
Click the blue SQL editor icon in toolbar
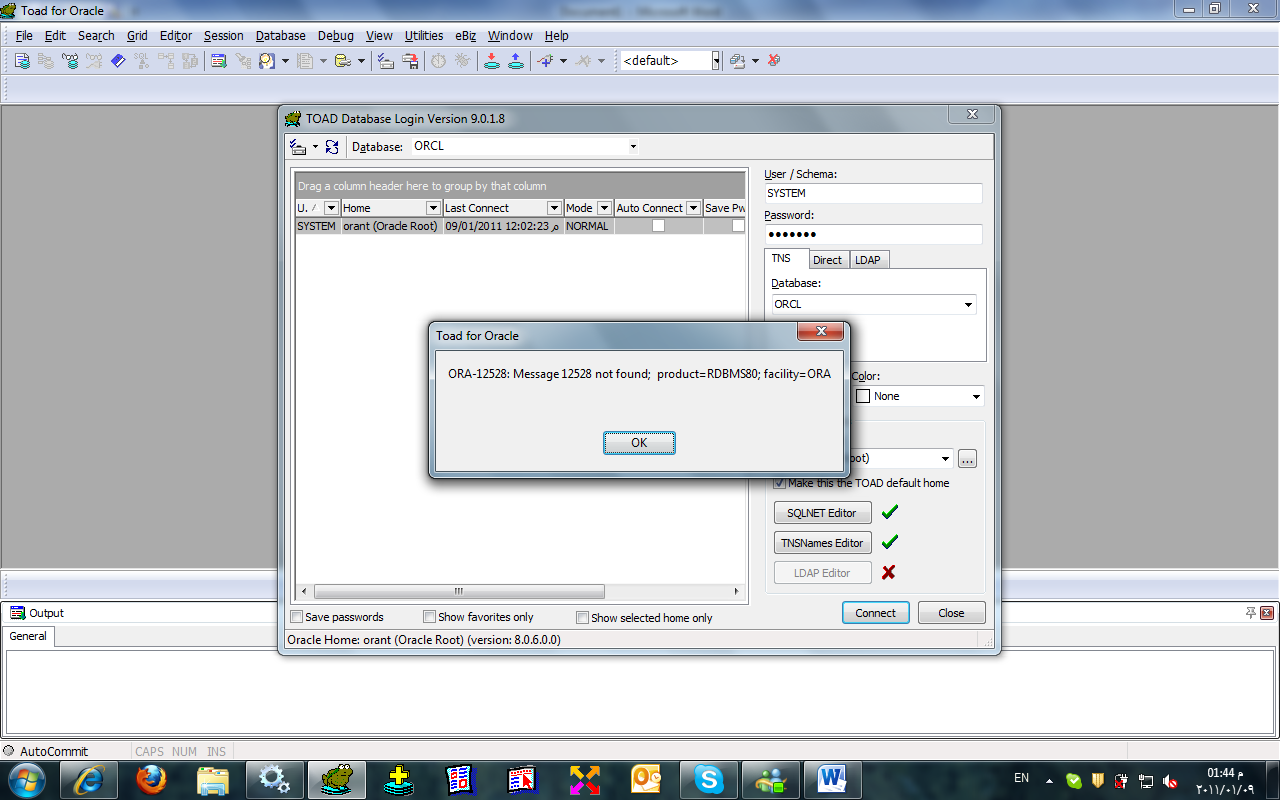pos(118,61)
